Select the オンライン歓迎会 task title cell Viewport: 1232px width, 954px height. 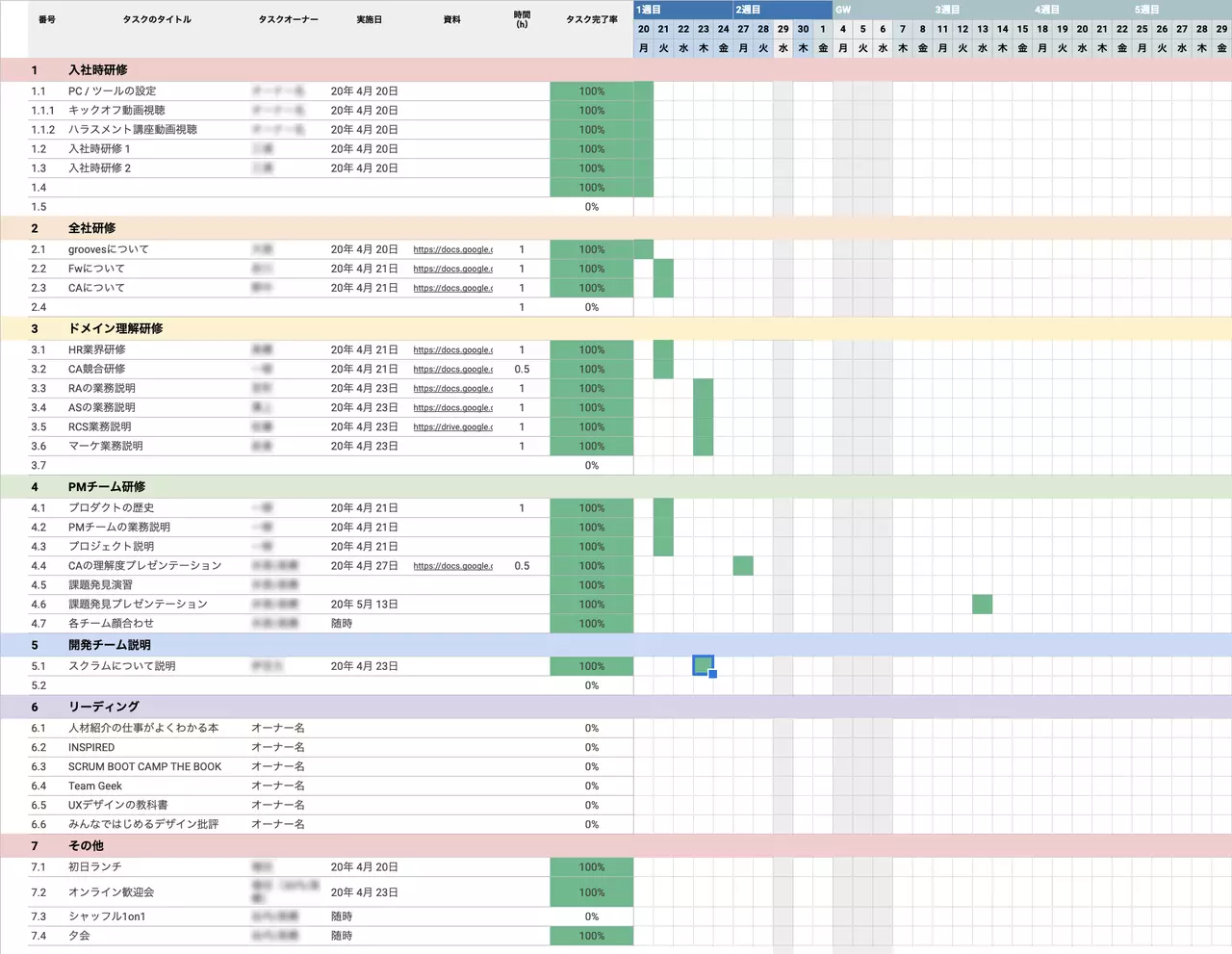point(111,892)
